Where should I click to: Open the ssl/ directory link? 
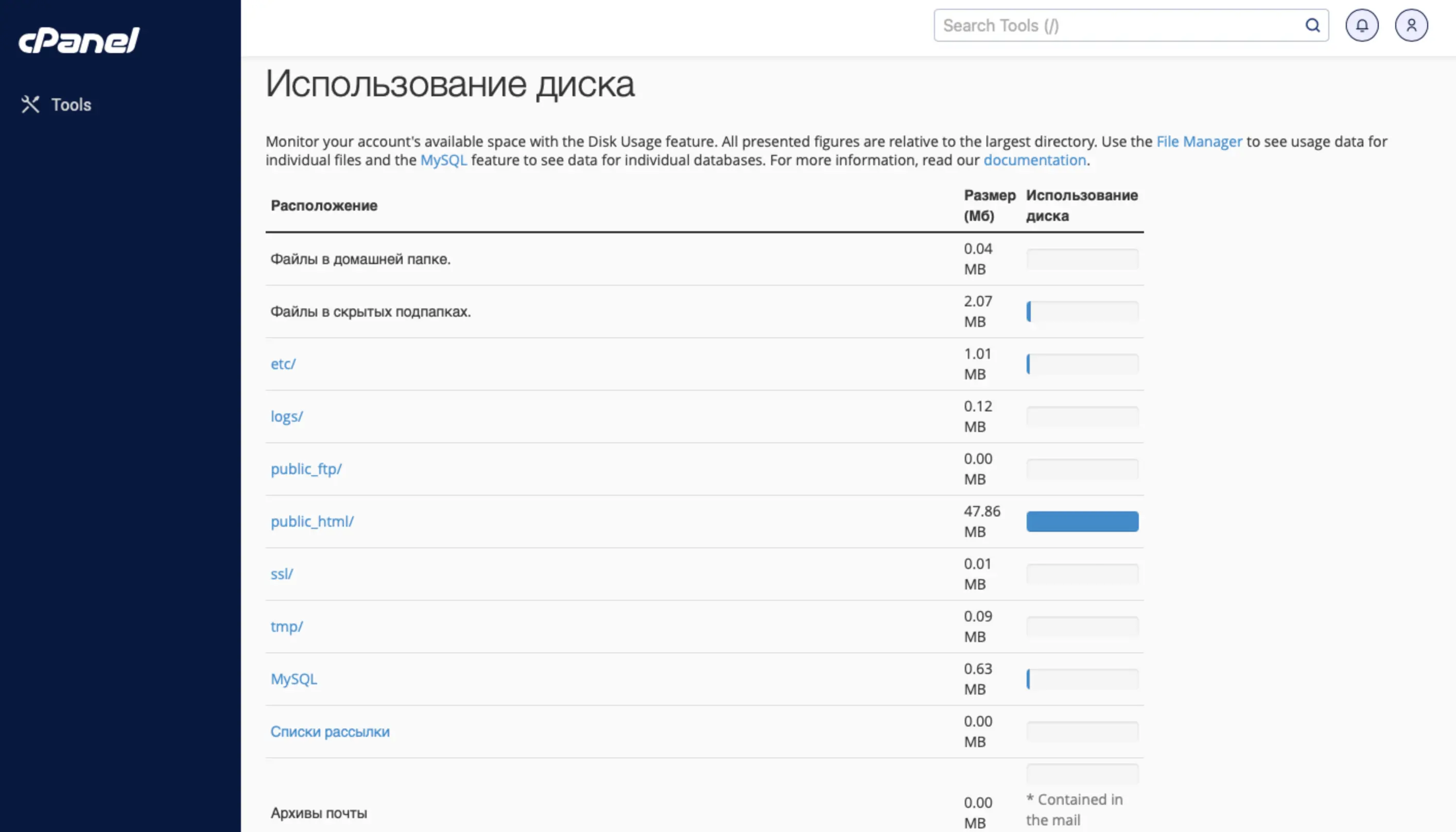tap(281, 574)
